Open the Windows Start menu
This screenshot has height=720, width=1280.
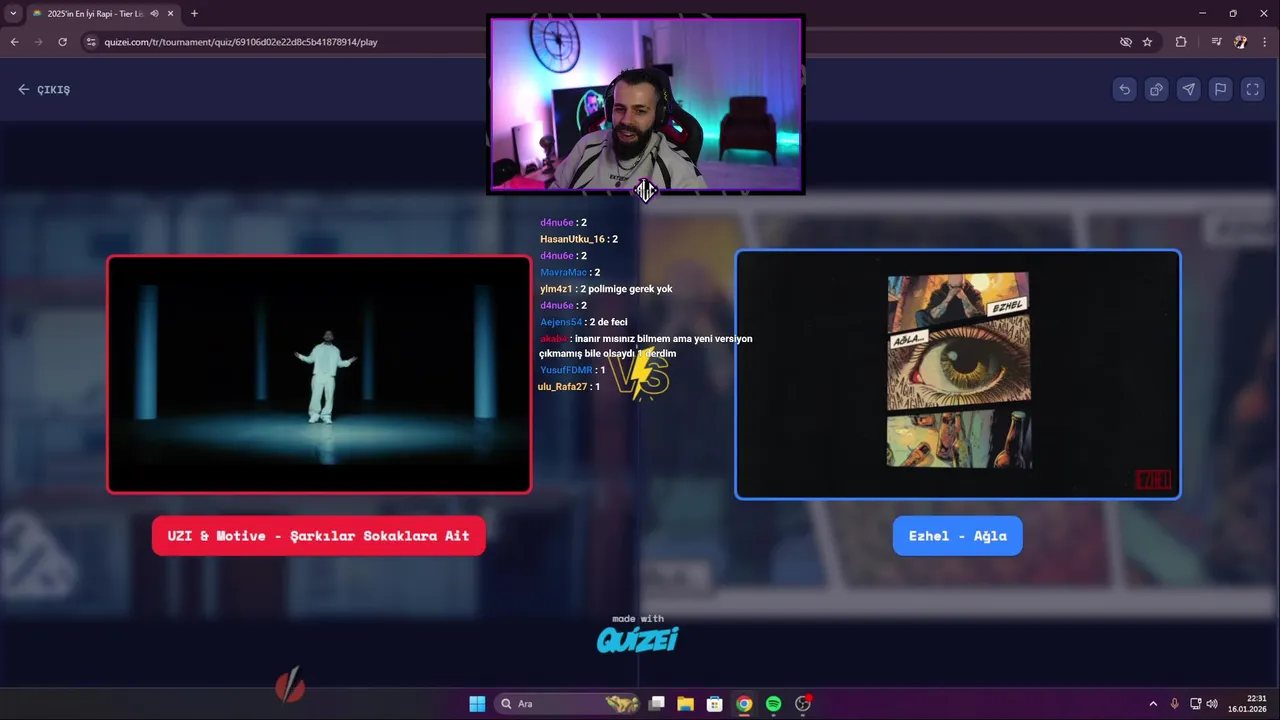(x=477, y=704)
